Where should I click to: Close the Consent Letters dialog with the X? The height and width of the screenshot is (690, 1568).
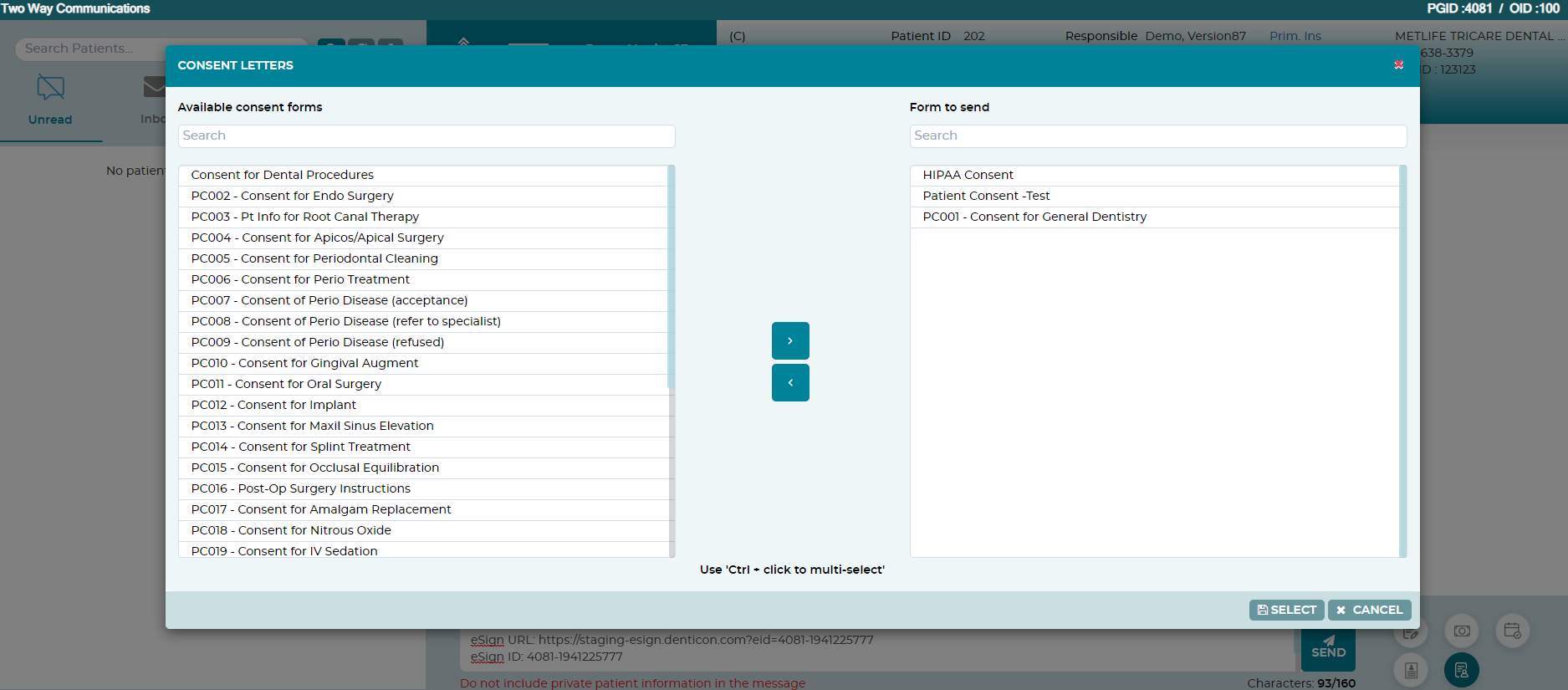(x=1398, y=64)
